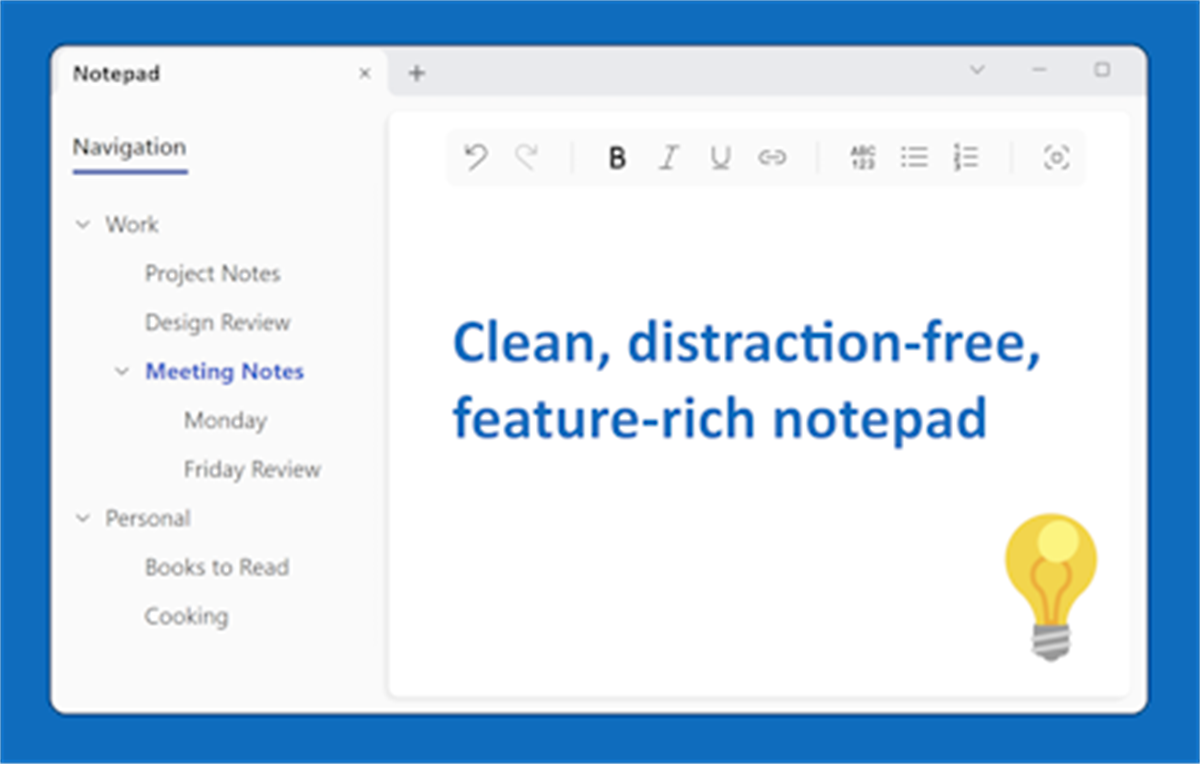Open the Design Review note
Image resolution: width=1200 pixels, height=764 pixels.
(217, 323)
